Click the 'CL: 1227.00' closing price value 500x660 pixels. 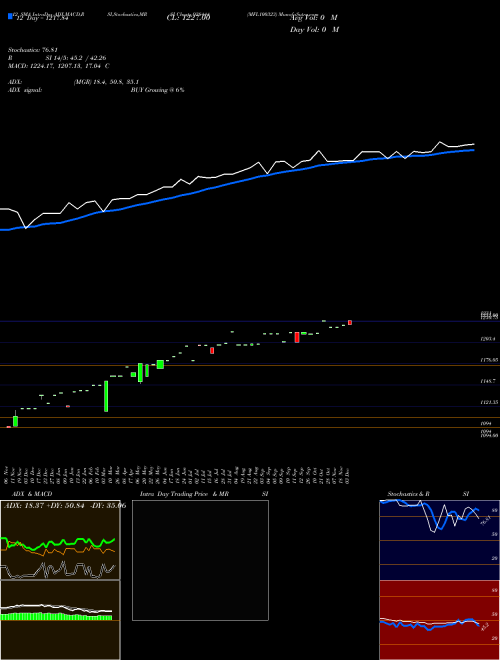point(188,18)
